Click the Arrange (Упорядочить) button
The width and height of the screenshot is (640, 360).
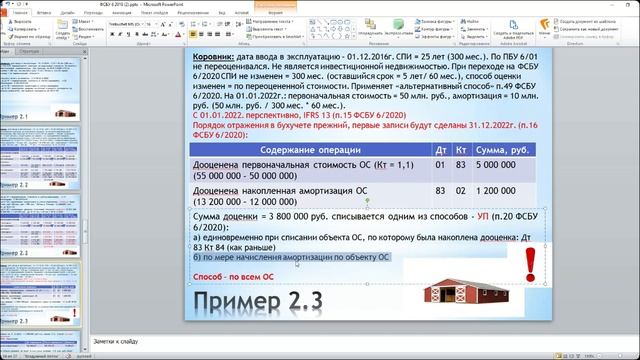[x=370, y=27]
